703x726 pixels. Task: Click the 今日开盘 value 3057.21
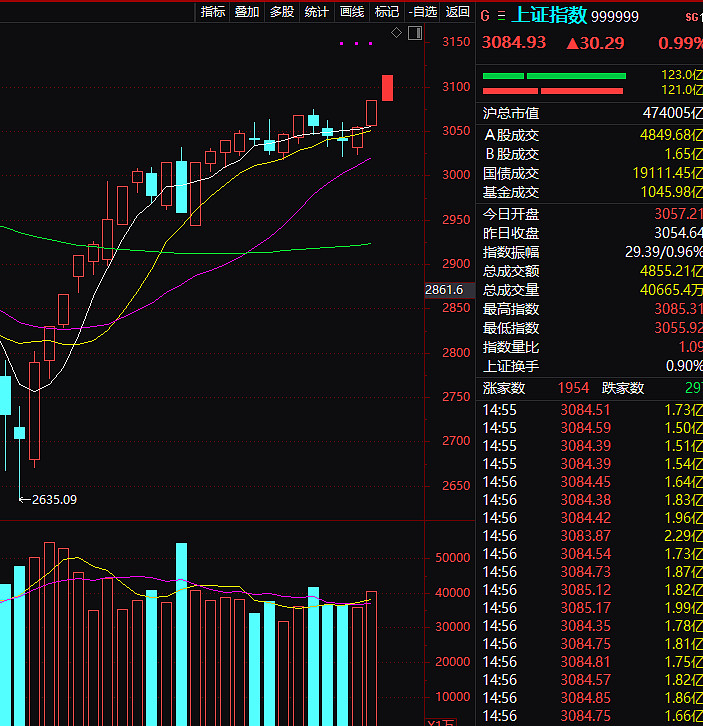pos(678,214)
